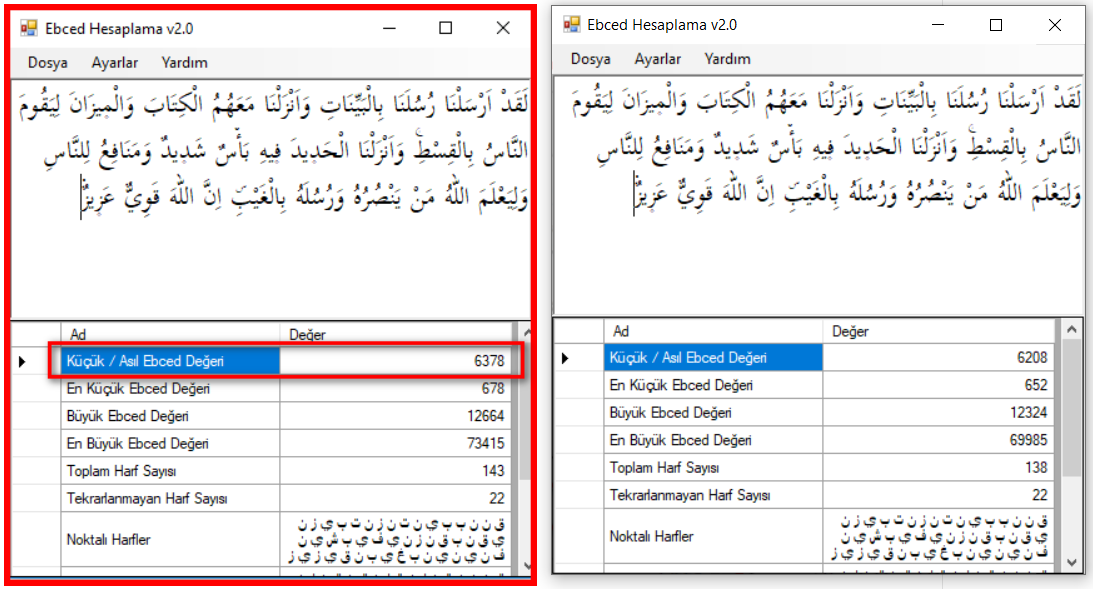Click the Değer column header in the right window
Image resolution: width=1093 pixels, height=589 pixels.
pos(939,331)
